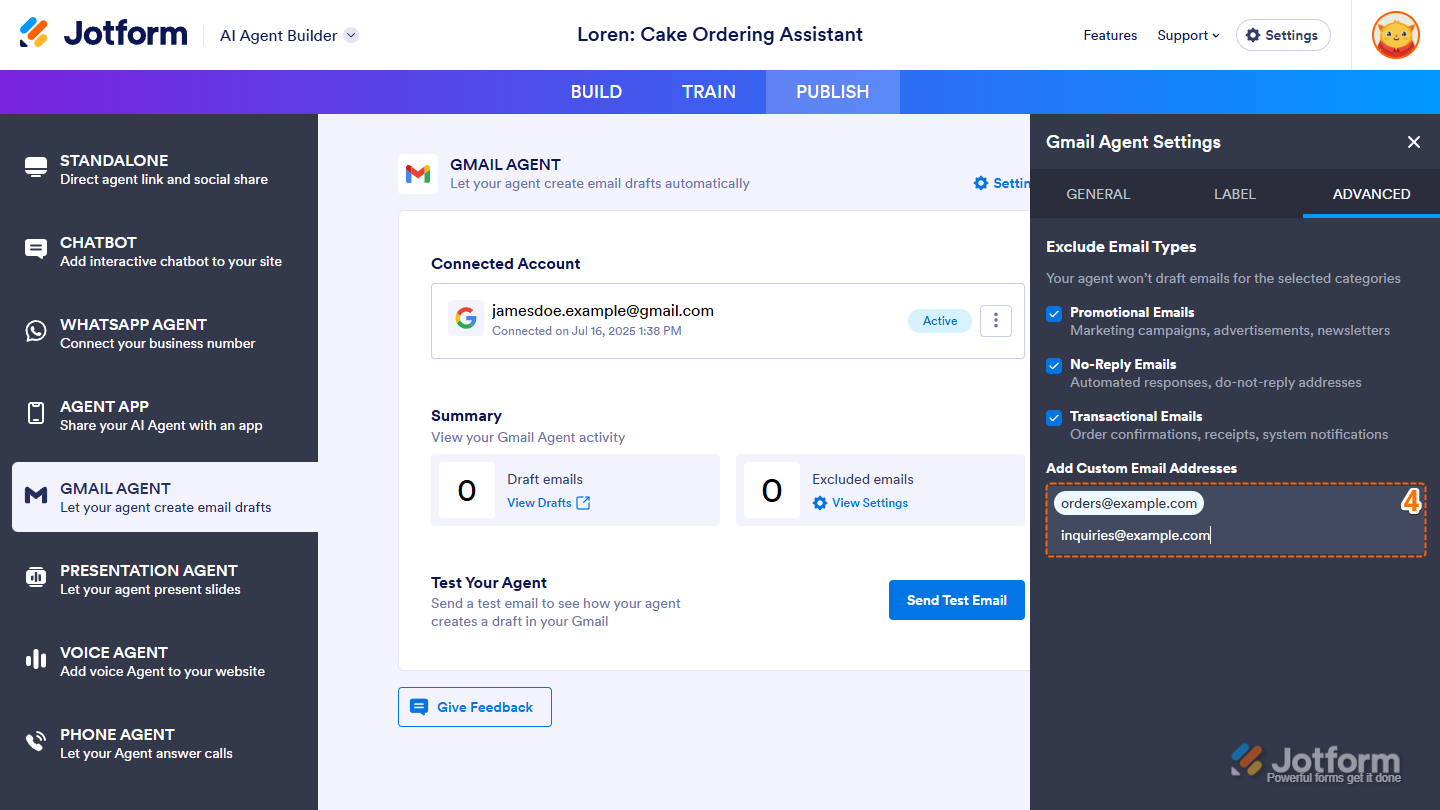Viewport: 1440px width, 810px height.
Task: Click the gear icon beside View Settings
Action: pos(820,503)
